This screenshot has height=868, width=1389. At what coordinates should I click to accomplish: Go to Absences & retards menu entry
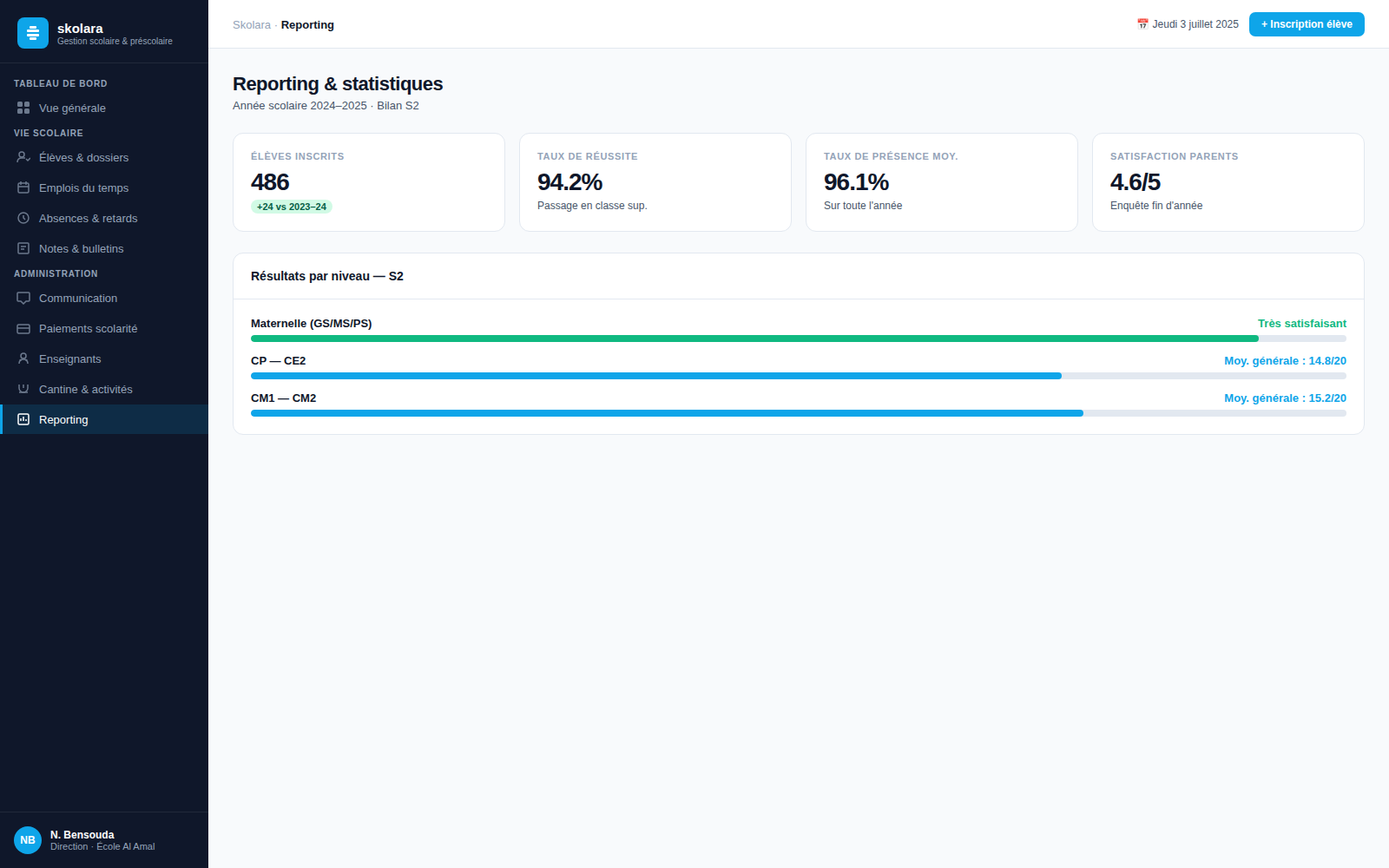(x=104, y=218)
